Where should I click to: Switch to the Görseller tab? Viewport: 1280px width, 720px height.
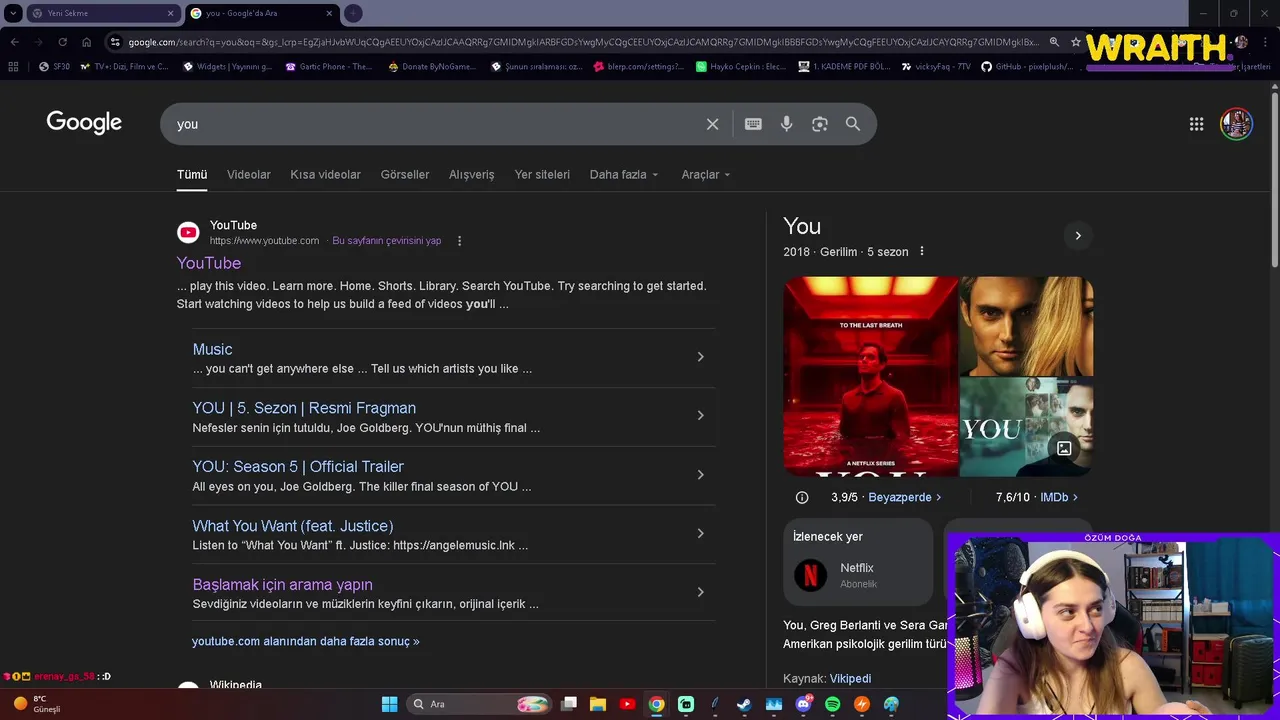click(405, 174)
